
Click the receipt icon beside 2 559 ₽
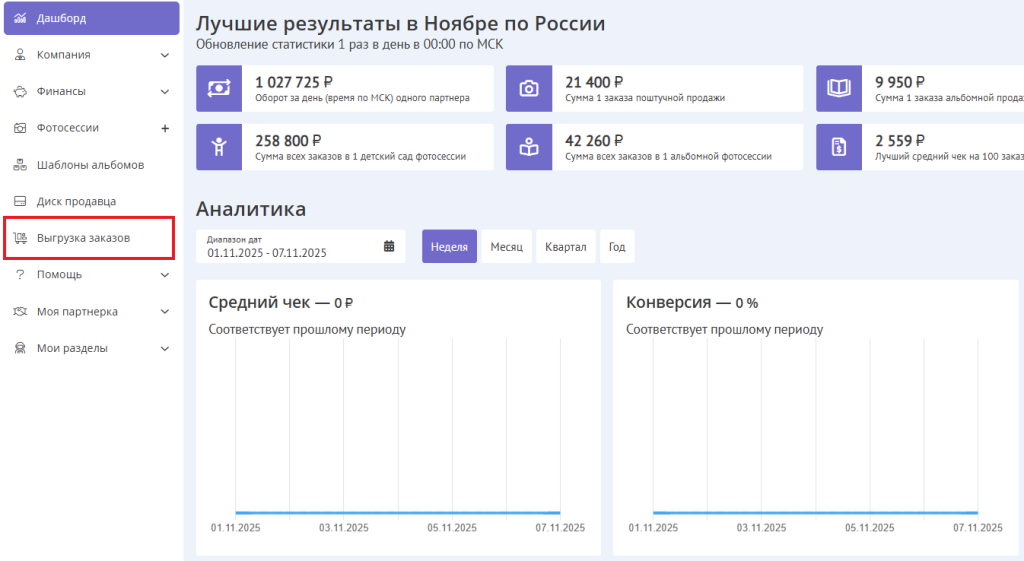[838, 147]
